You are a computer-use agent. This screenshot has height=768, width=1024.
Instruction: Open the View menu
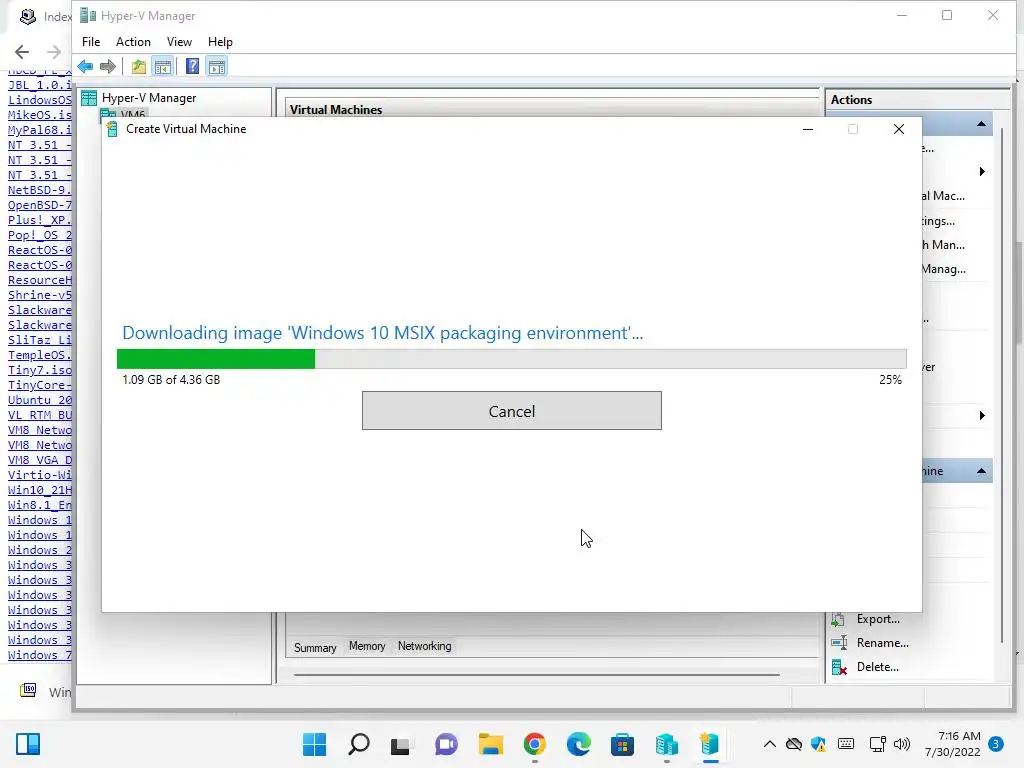coord(179,42)
